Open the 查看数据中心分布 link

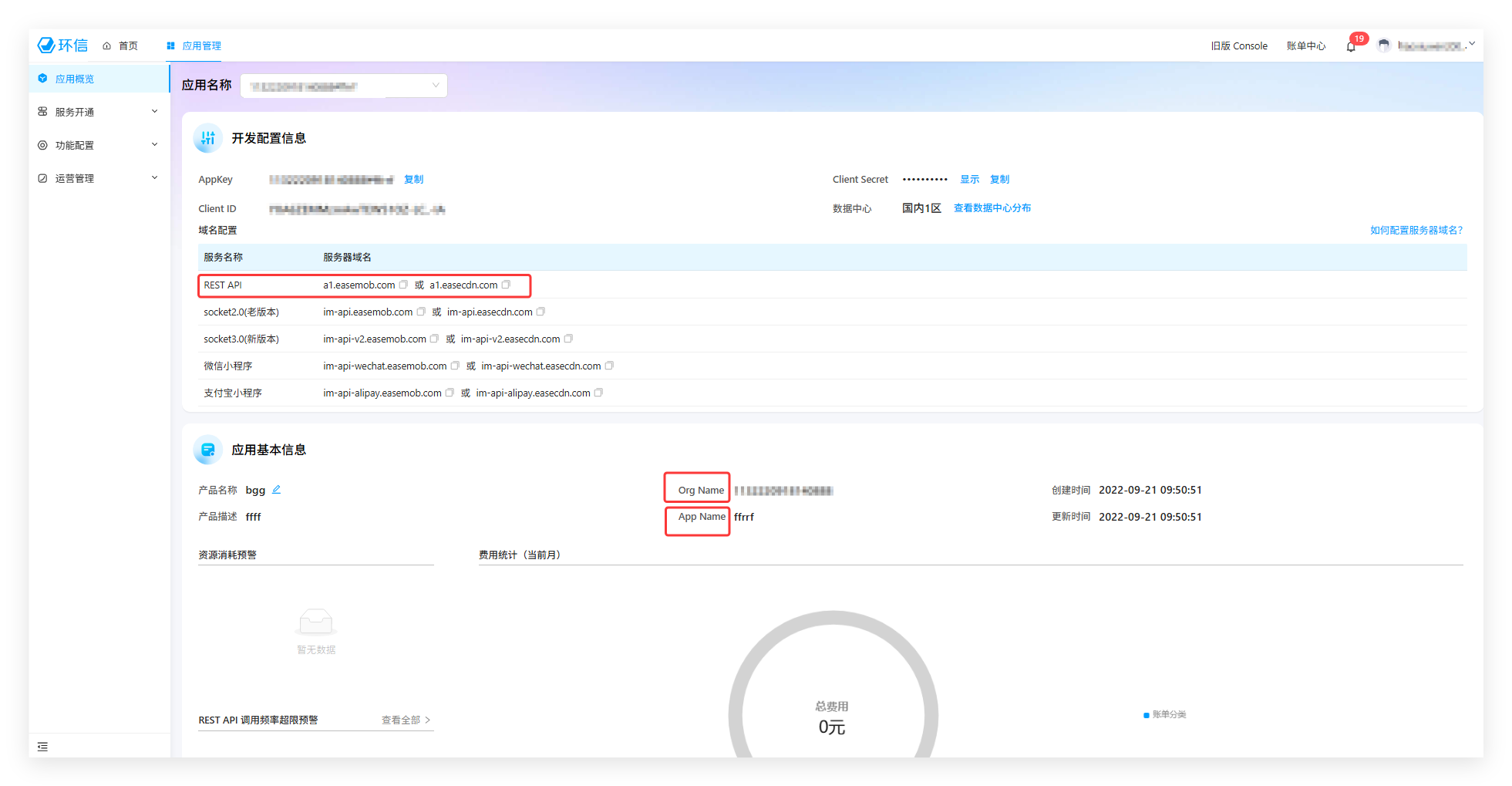[x=992, y=208]
